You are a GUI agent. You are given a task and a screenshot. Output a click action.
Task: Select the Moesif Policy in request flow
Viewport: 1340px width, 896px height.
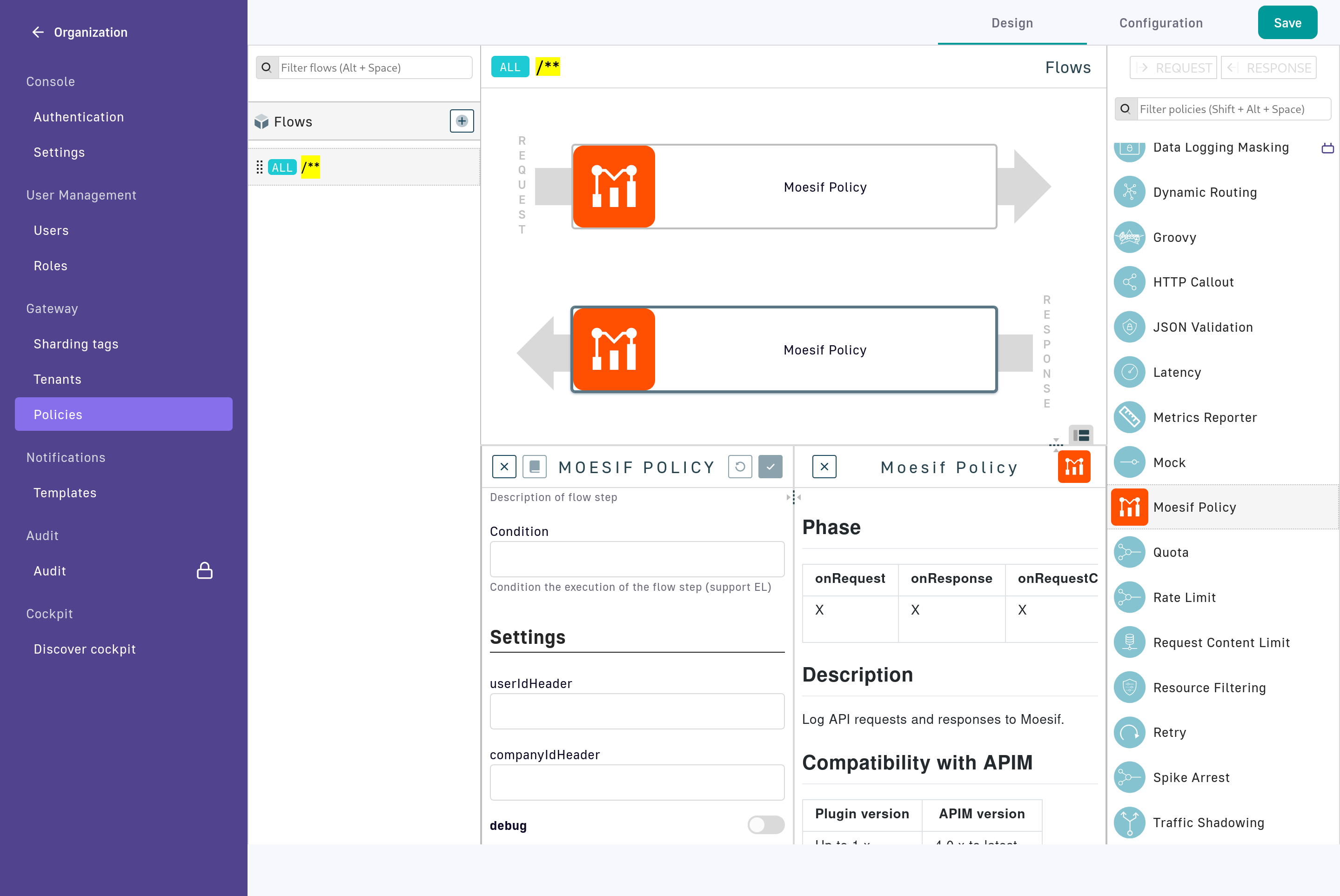tap(784, 187)
